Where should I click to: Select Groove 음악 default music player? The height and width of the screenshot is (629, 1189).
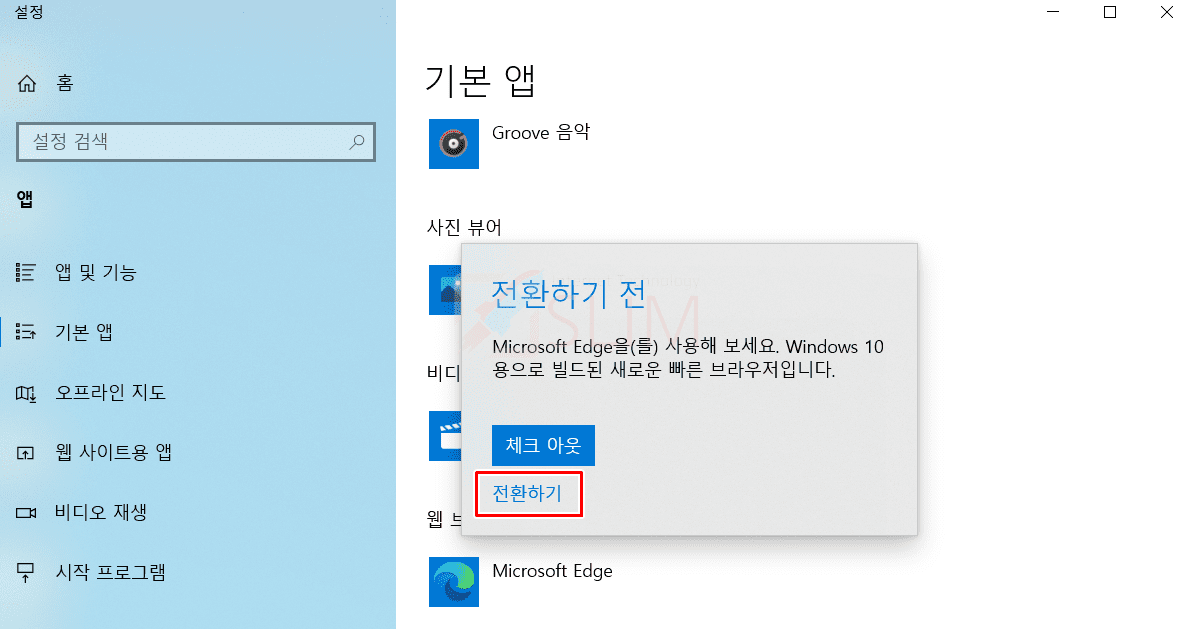pyautogui.click(x=541, y=133)
